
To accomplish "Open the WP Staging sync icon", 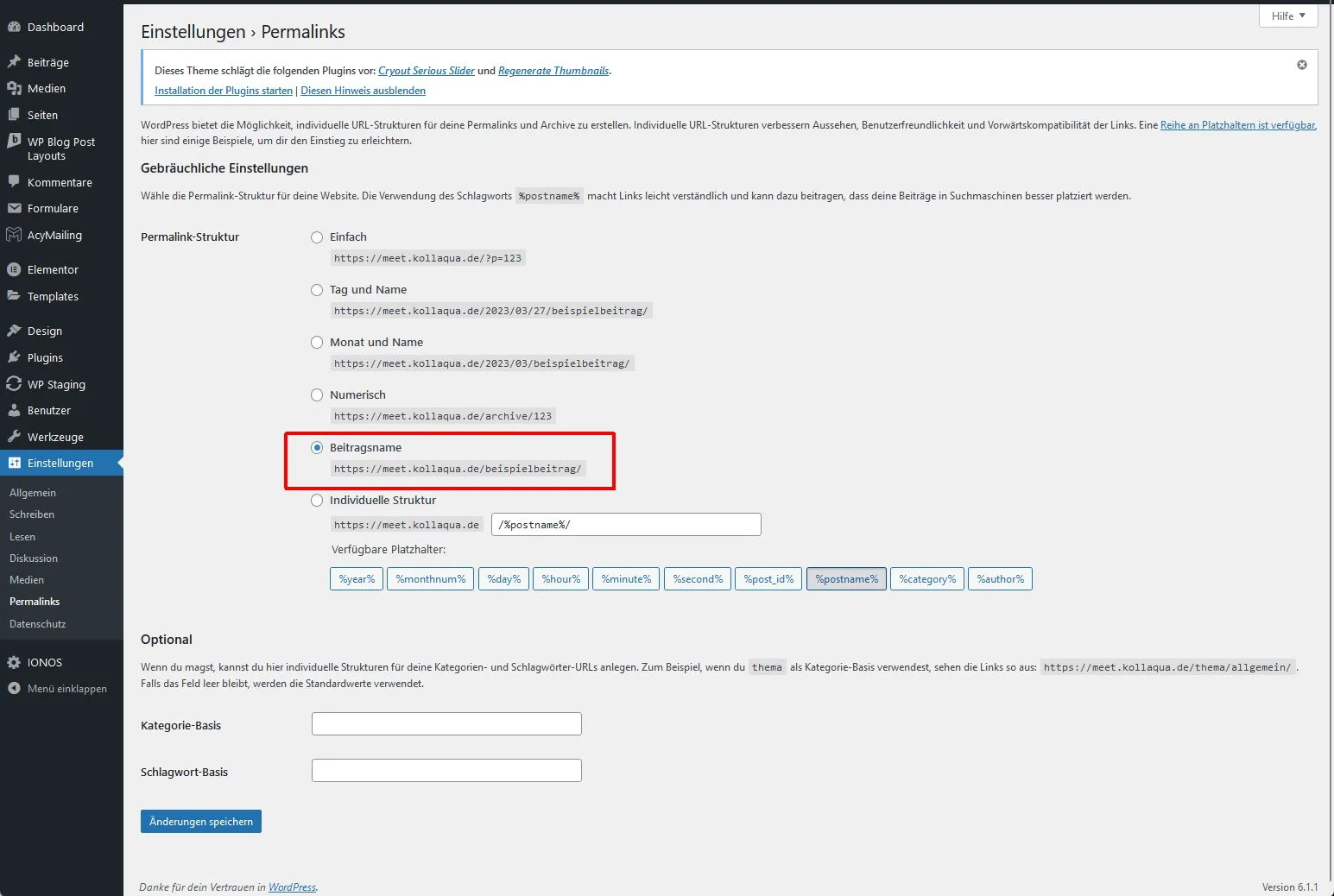I will tap(14, 384).
